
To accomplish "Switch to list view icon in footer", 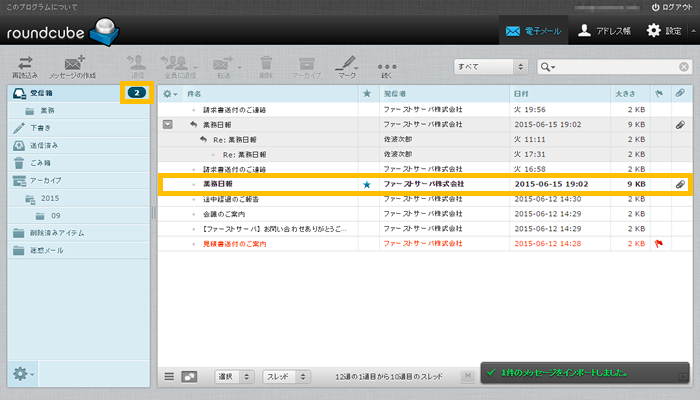I will pyautogui.click(x=169, y=376).
